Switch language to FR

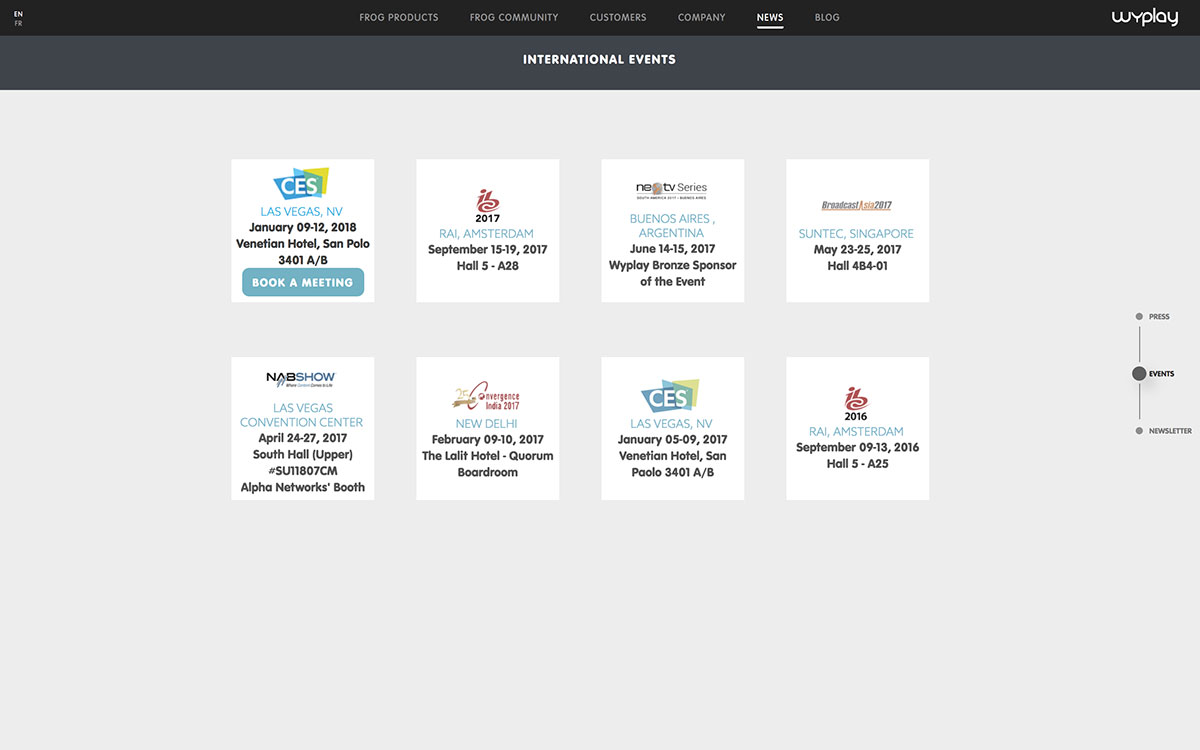pyautogui.click(x=17, y=22)
